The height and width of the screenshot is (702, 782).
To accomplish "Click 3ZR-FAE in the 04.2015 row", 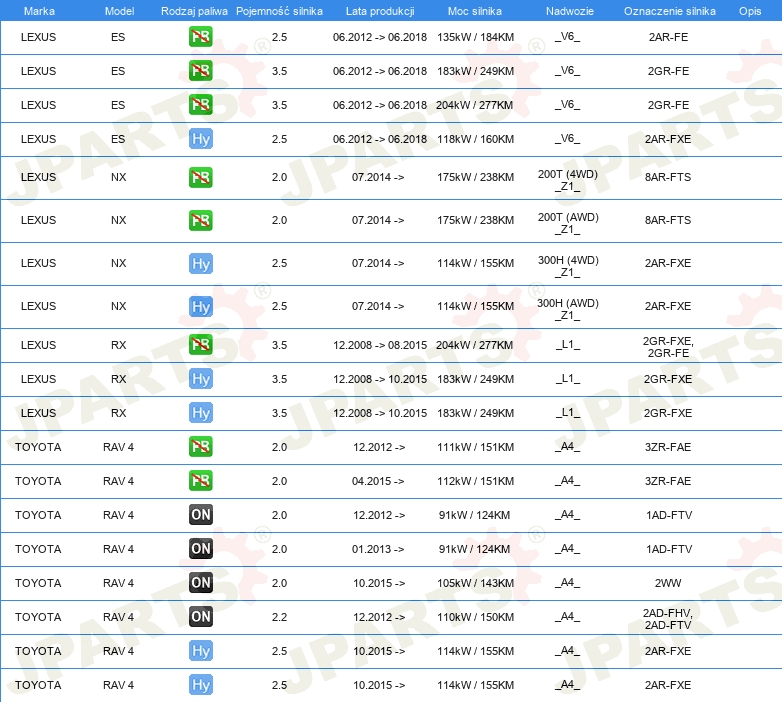I will (x=668, y=481).
